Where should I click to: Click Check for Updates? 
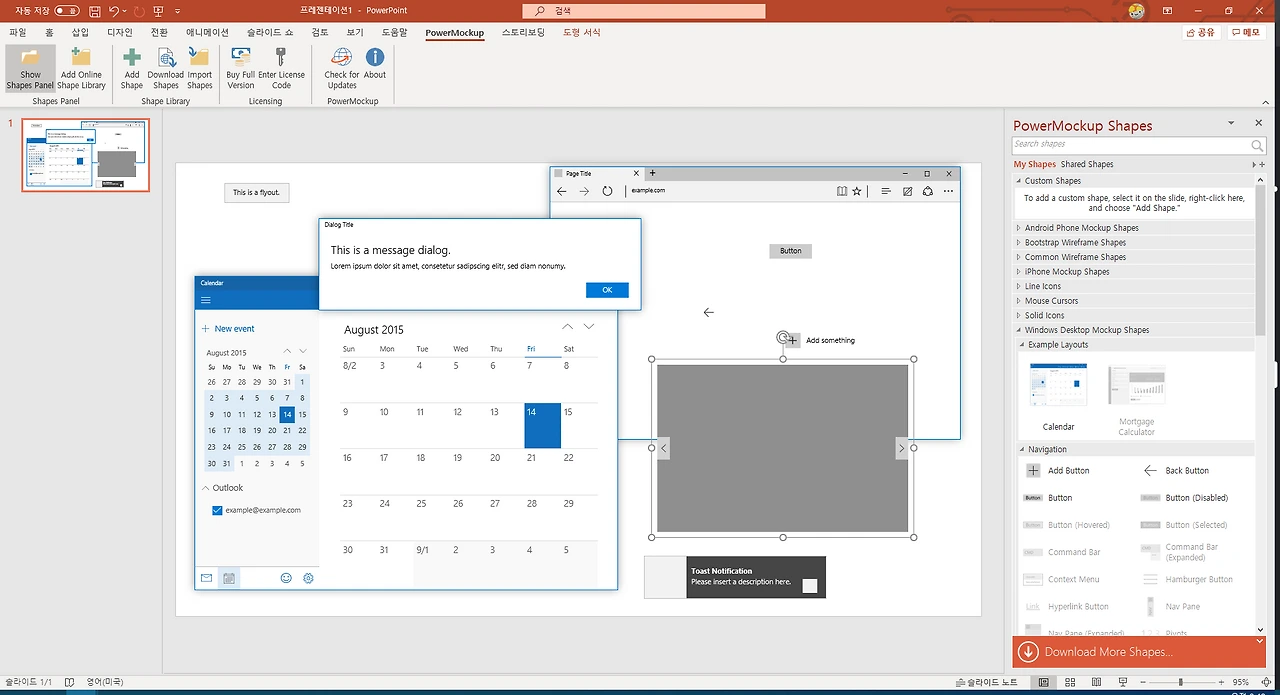[342, 68]
